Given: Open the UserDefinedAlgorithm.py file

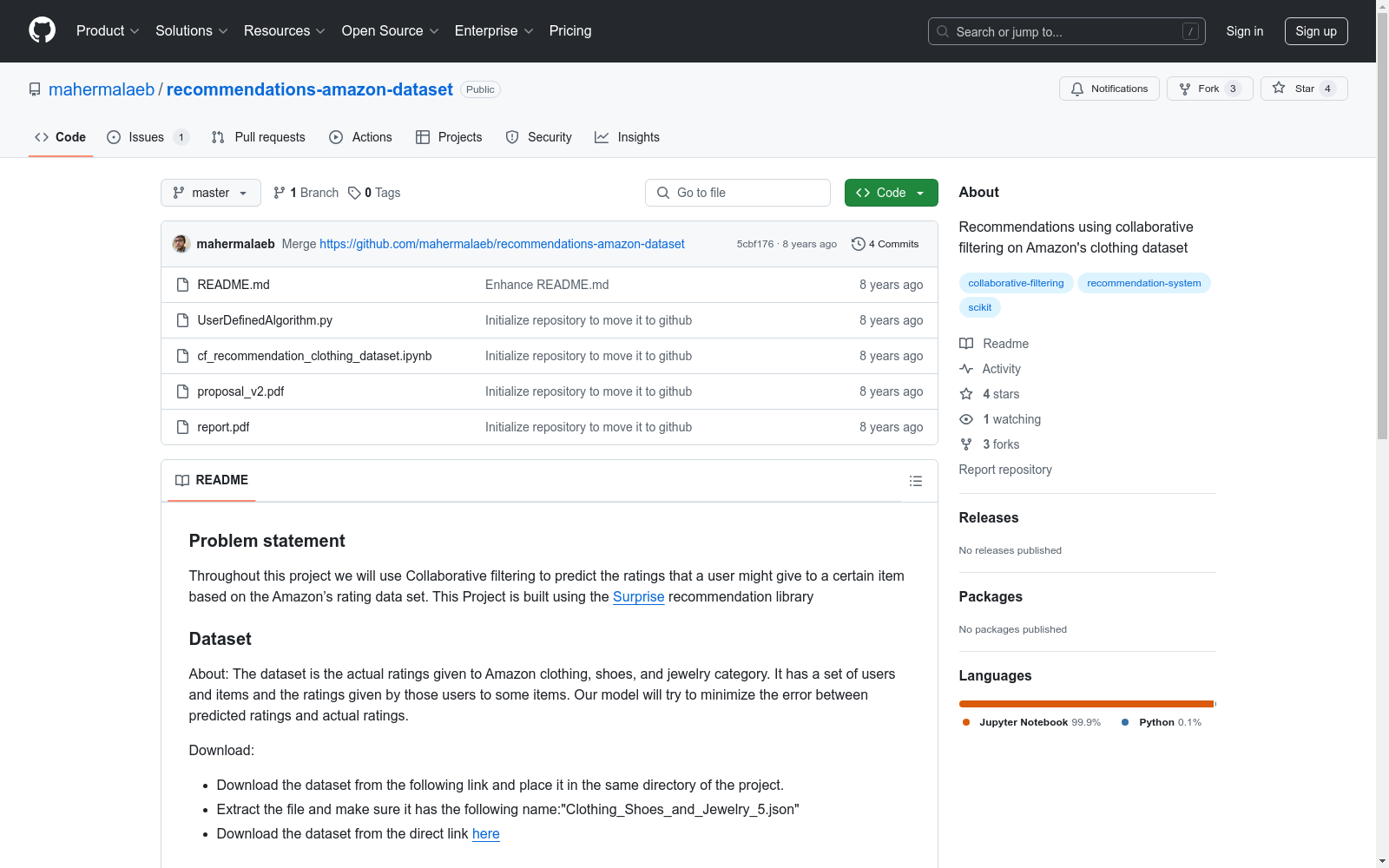Looking at the screenshot, I should point(265,320).
